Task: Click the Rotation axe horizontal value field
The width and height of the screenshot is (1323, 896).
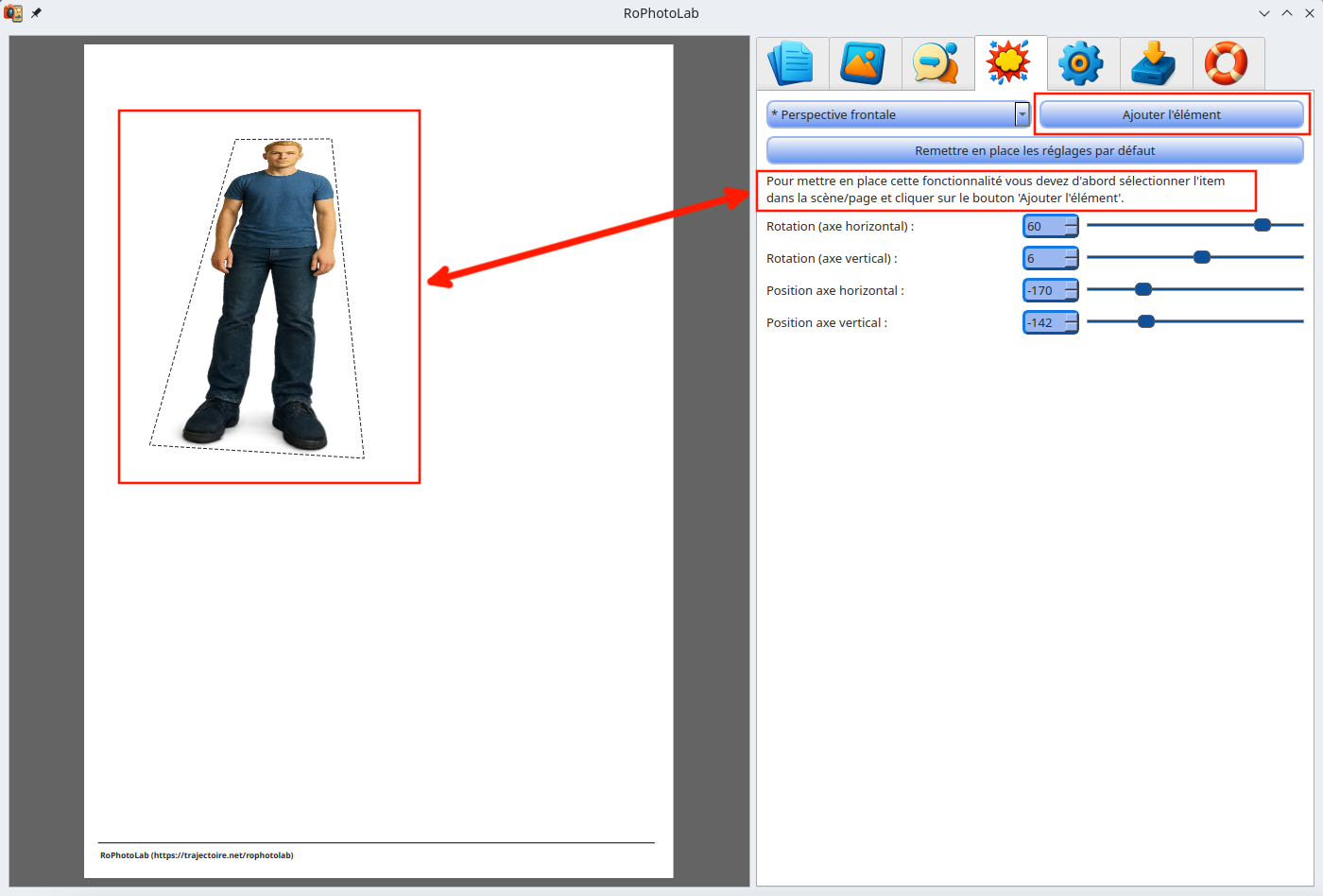Action: click(1043, 227)
